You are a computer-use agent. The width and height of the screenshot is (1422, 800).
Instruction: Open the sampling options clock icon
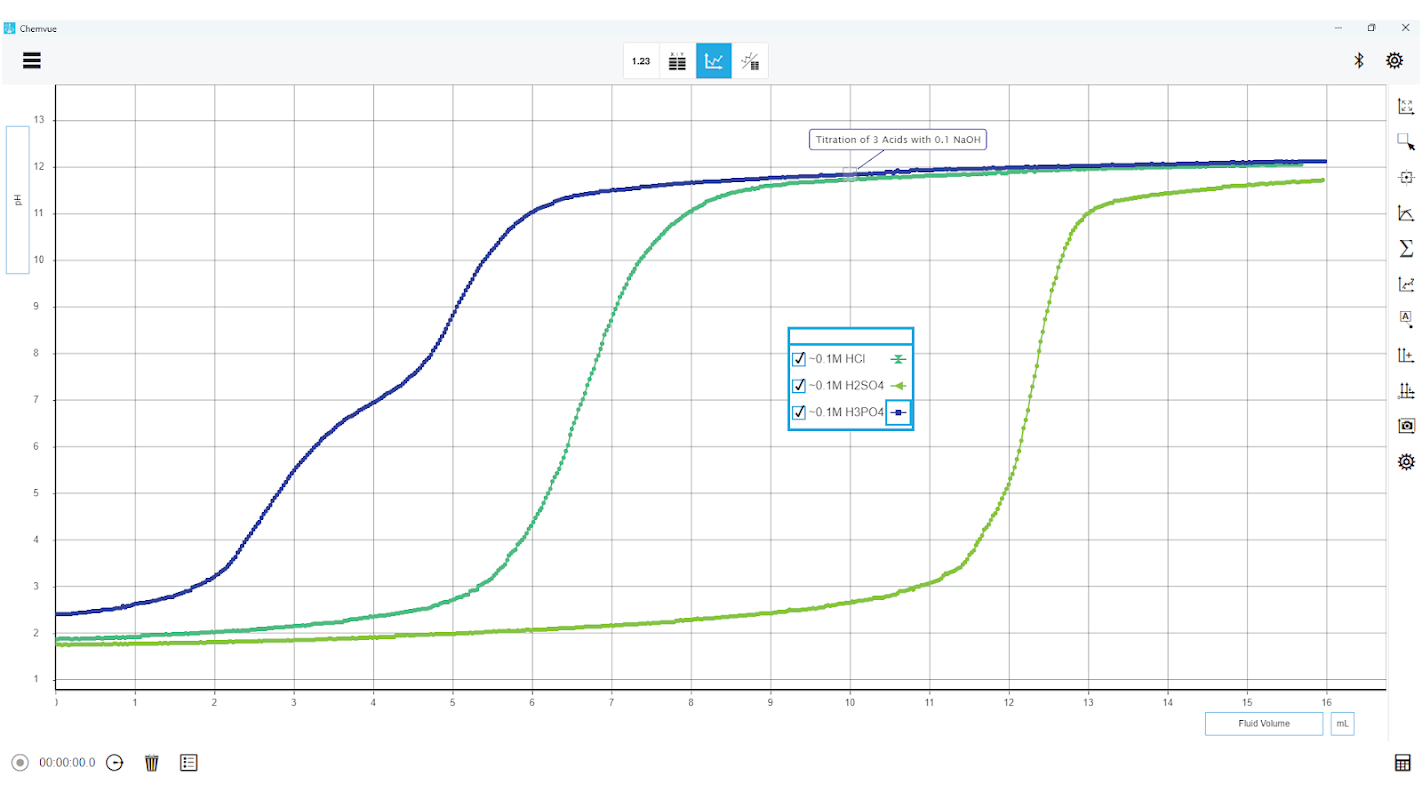click(115, 763)
